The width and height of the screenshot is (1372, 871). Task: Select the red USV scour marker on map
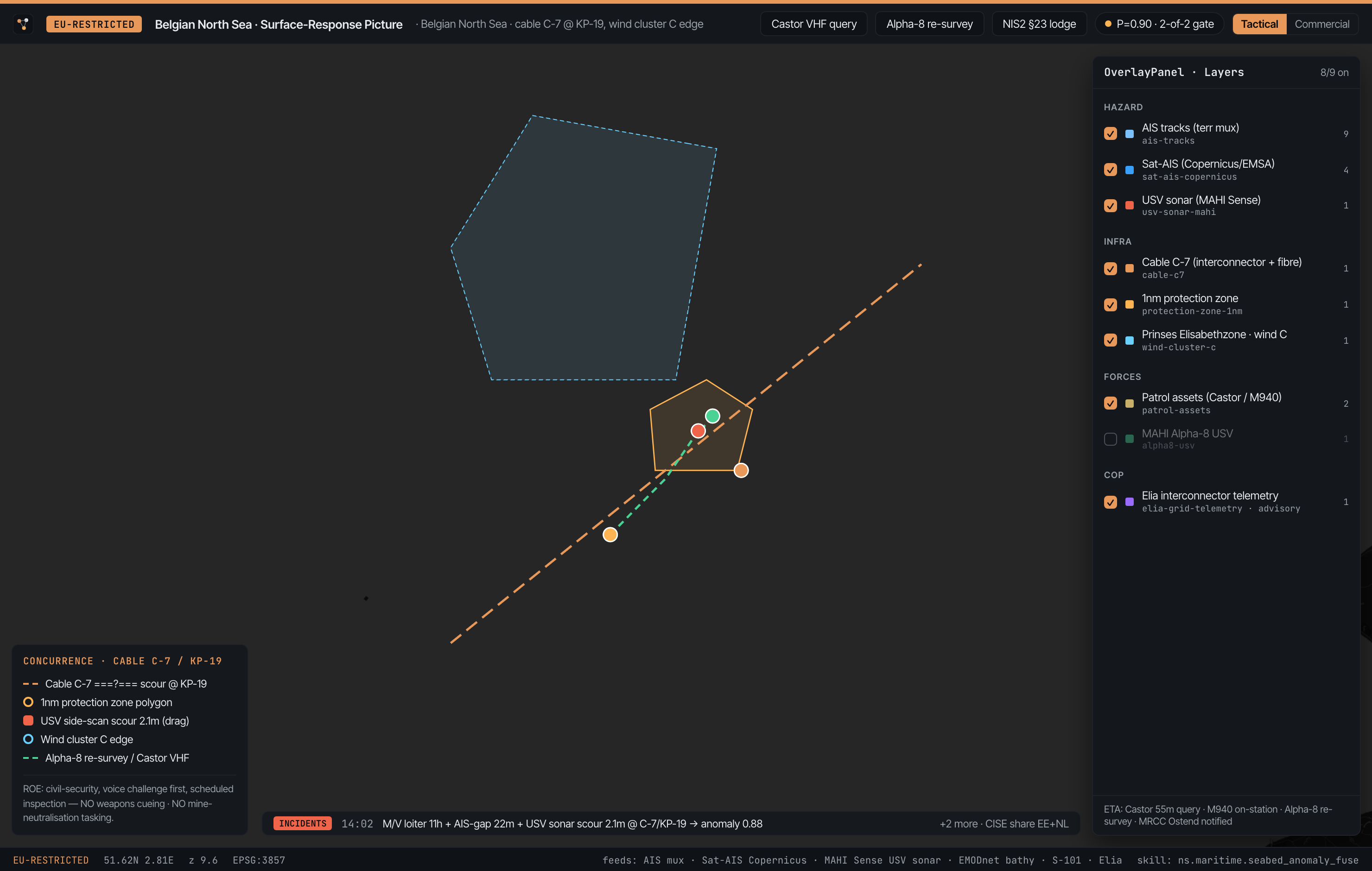(698, 431)
